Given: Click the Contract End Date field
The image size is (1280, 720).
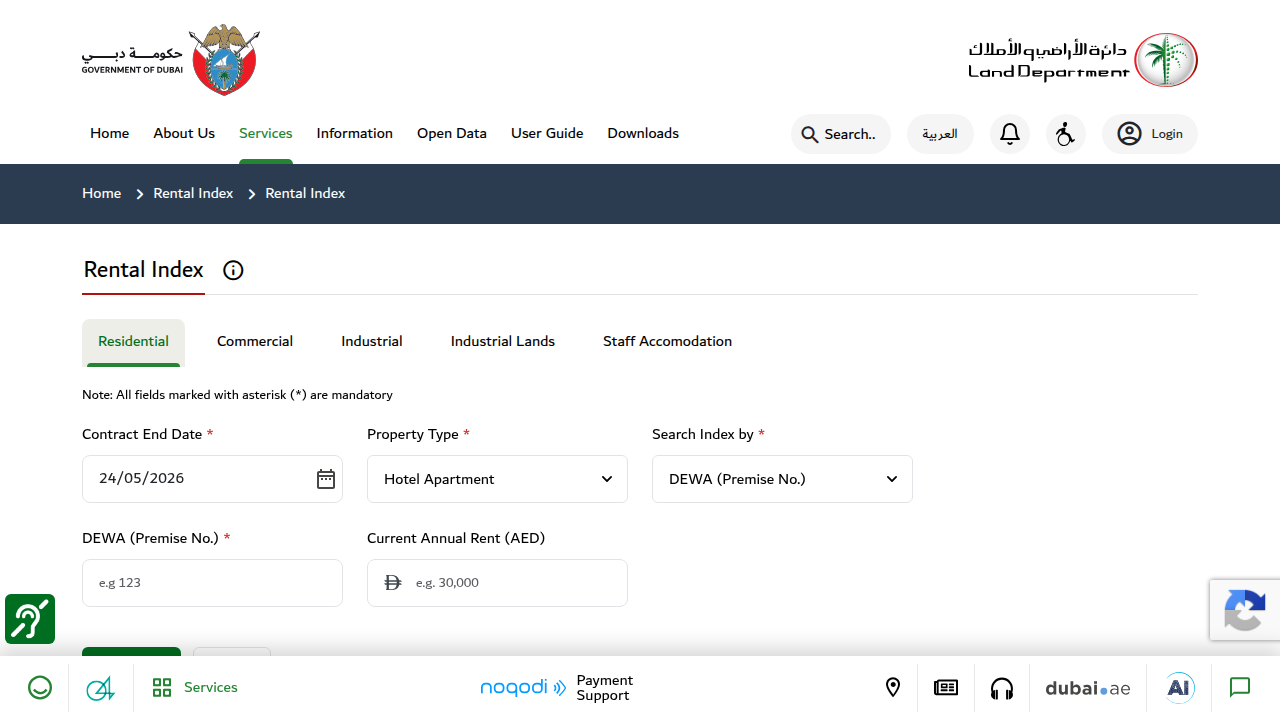Looking at the screenshot, I should click(212, 479).
